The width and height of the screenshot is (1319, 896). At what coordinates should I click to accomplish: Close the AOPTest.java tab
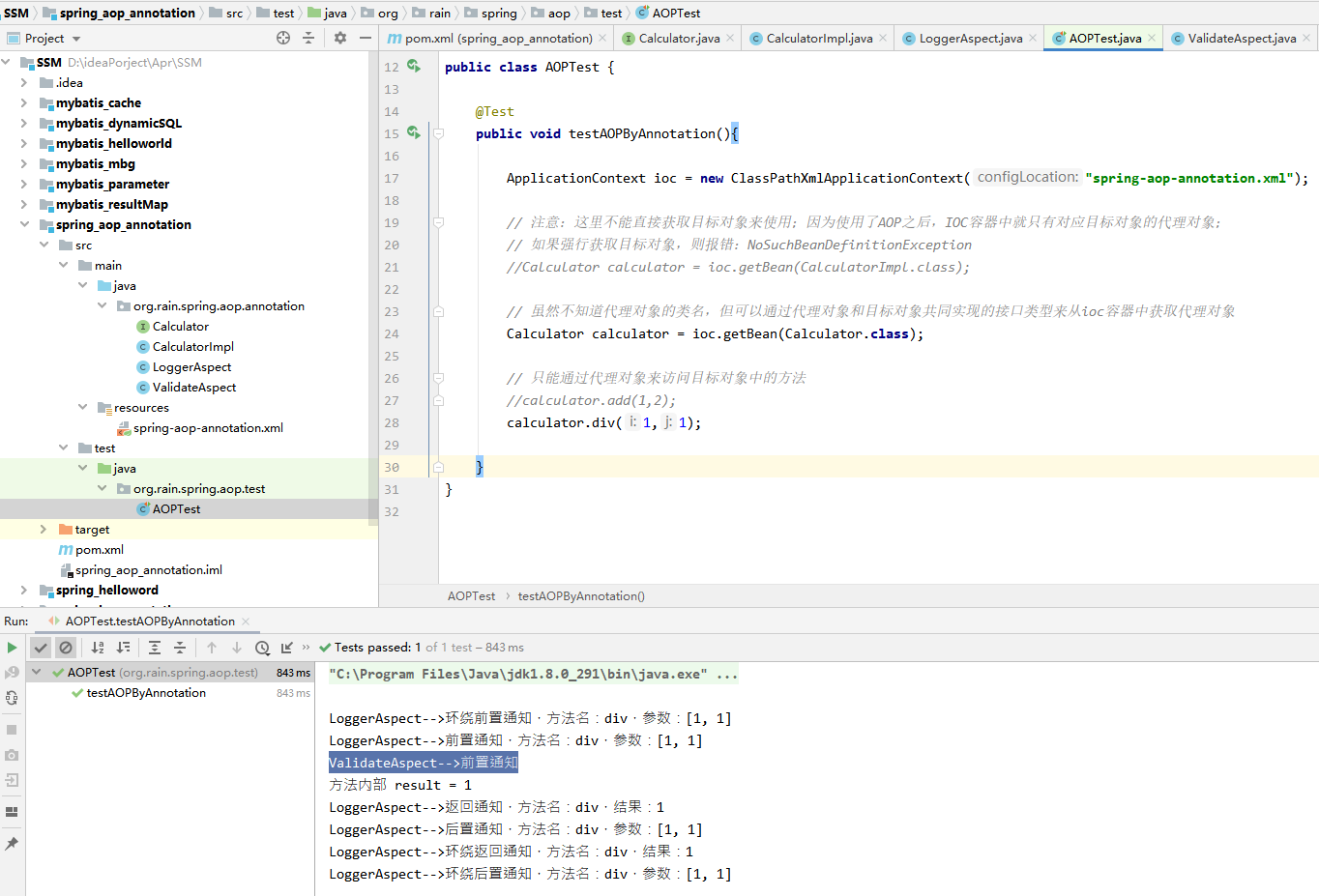[1152, 39]
